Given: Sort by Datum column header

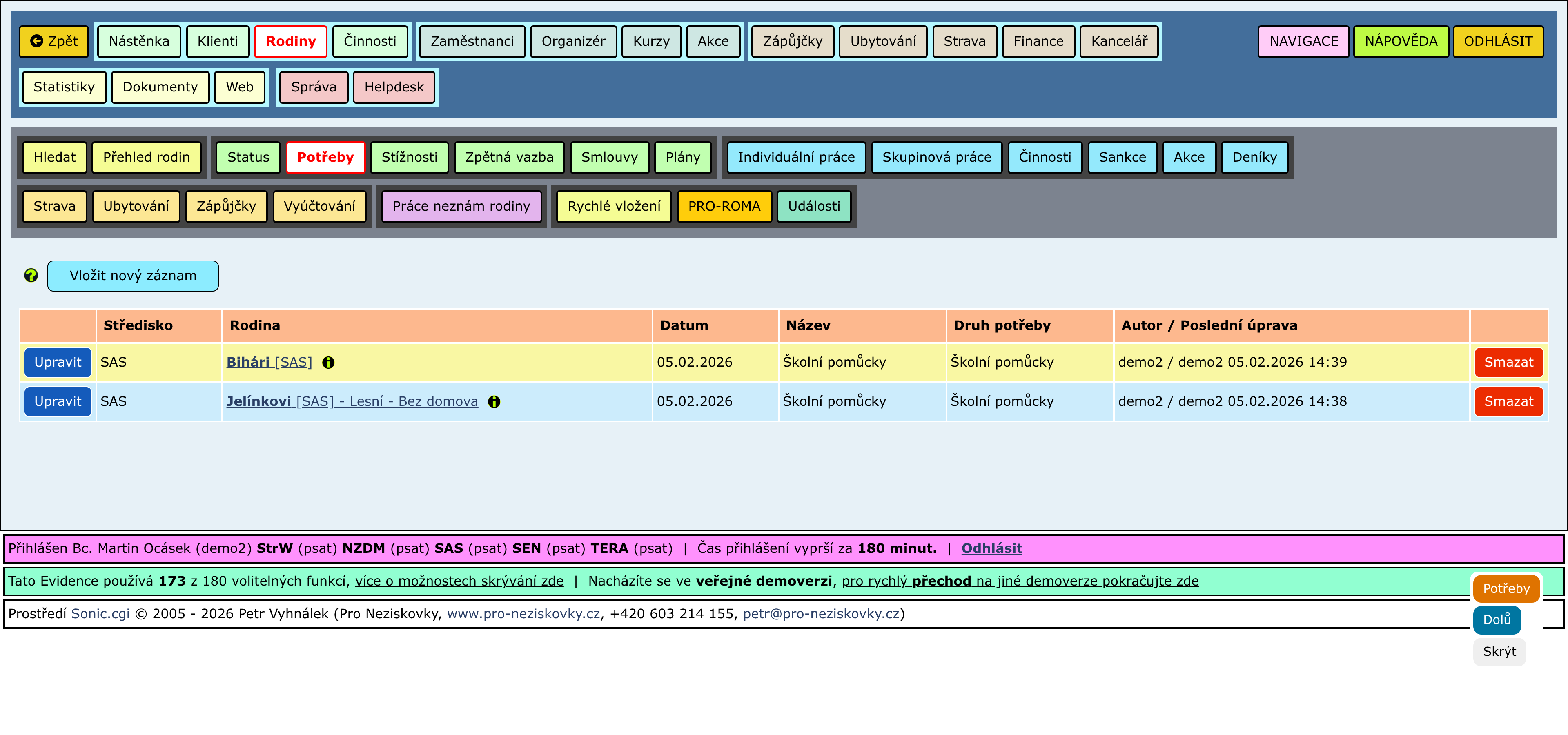Looking at the screenshot, I should (684, 325).
